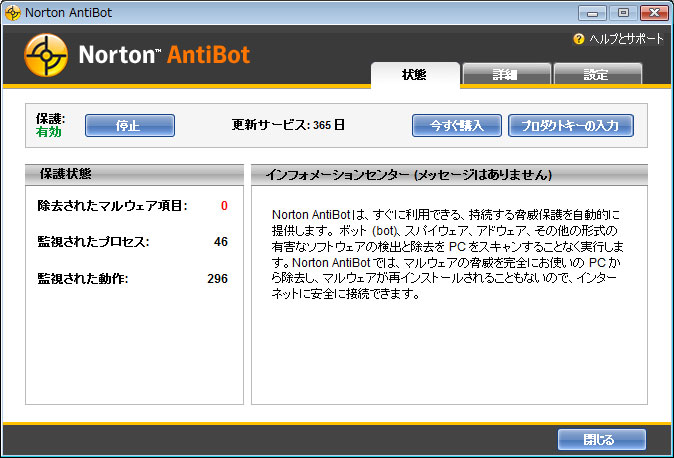Click the プロダクトキーの入力 button

571,126
